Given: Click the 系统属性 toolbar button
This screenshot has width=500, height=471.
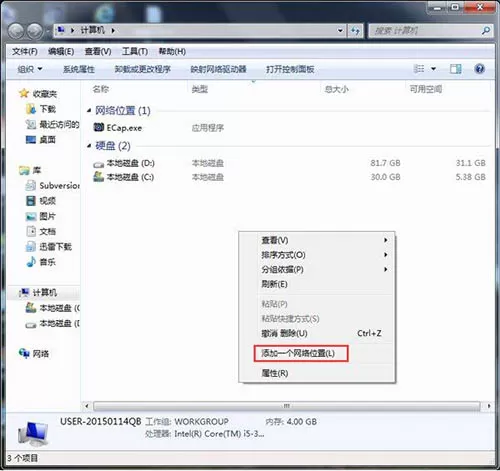Looking at the screenshot, I should (79, 69).
